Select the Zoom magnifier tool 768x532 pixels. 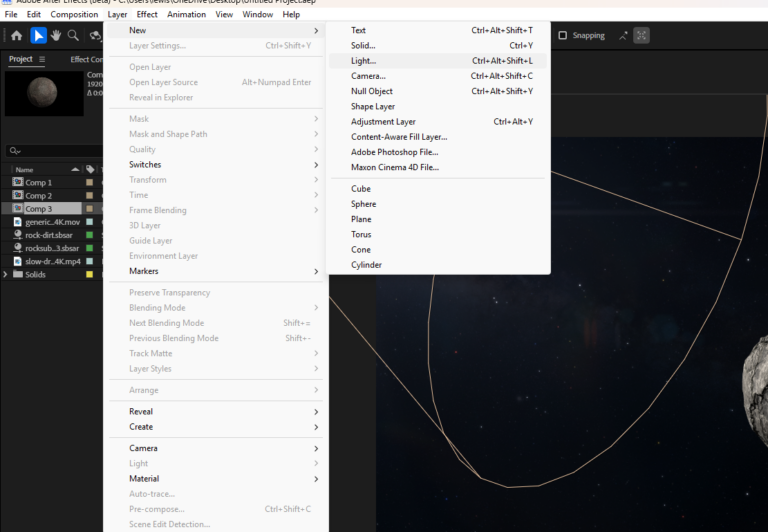73,35
